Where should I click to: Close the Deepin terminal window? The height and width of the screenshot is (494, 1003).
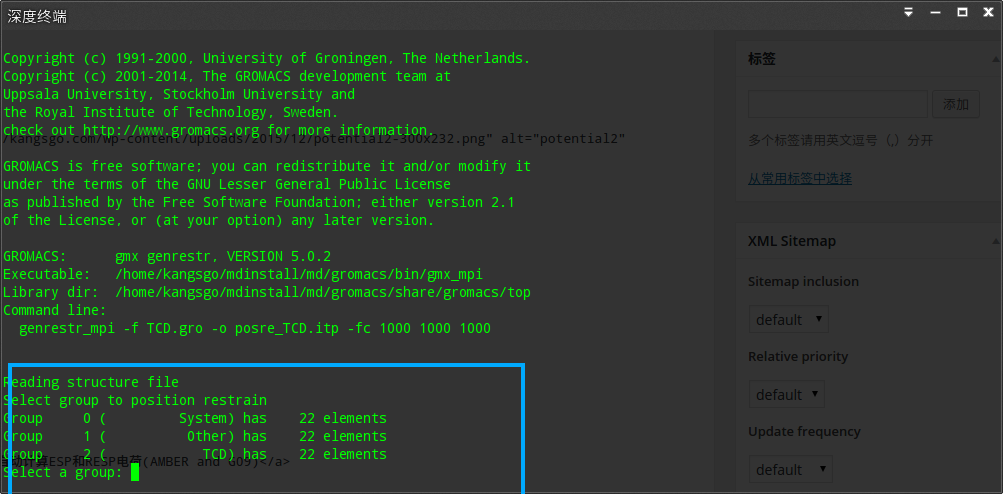coord(988,12)
